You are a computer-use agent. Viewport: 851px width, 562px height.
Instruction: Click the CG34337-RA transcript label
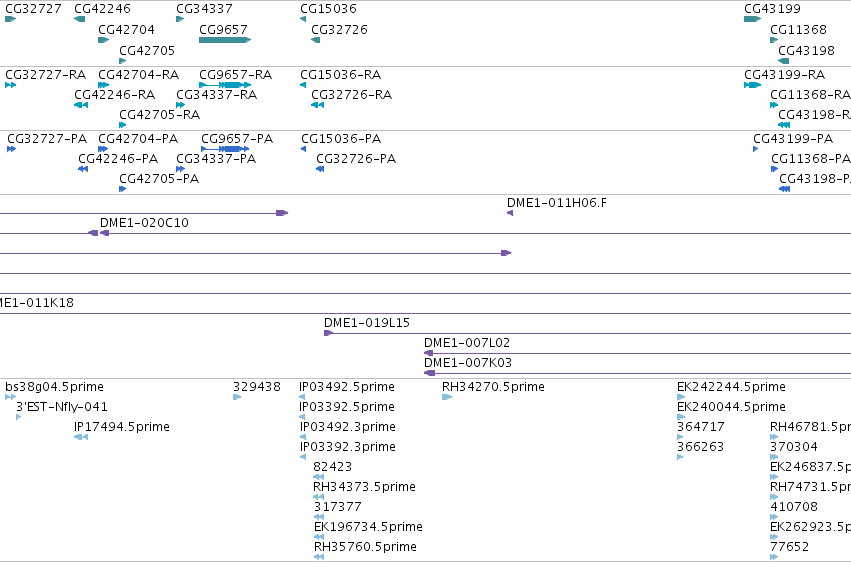(x=217, y=95)
